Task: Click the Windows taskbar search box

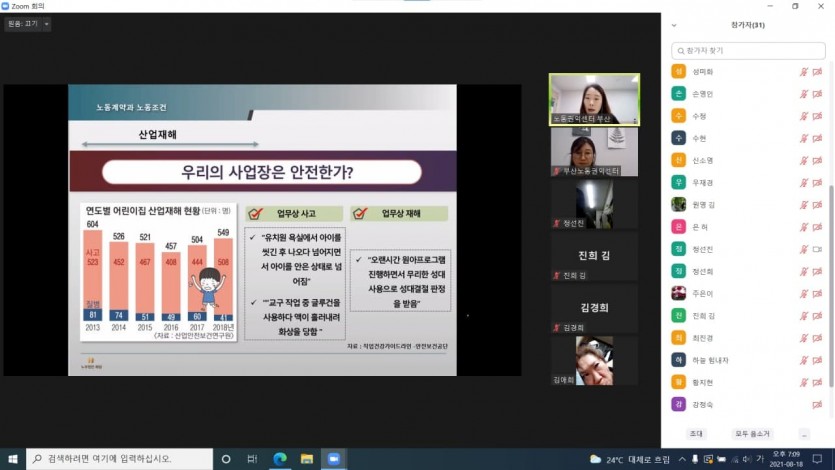Action: (119, 459)
